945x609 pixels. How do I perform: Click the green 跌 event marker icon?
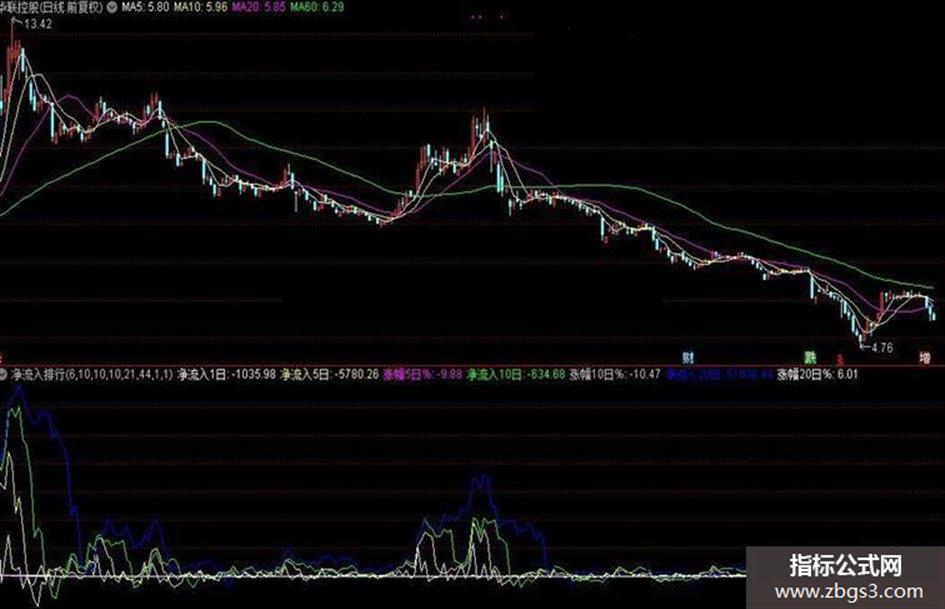[809, 357]
